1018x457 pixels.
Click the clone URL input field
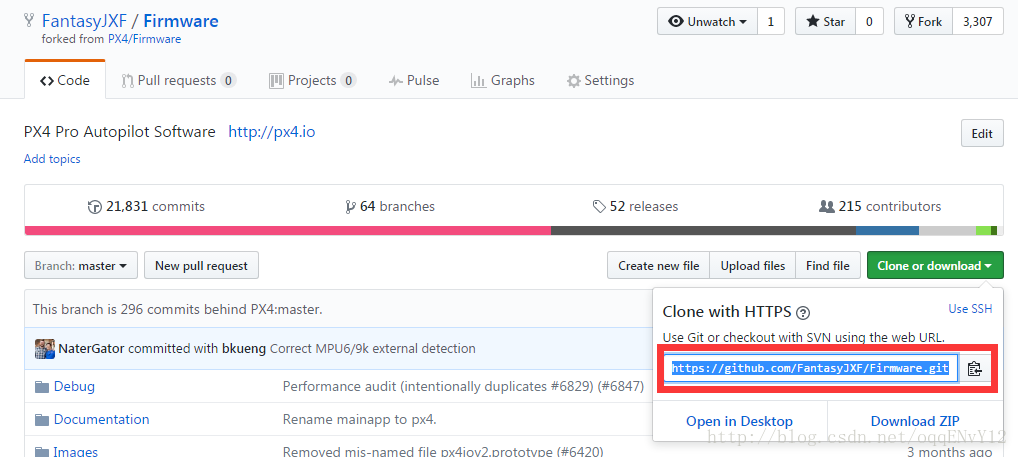point(811,369)
